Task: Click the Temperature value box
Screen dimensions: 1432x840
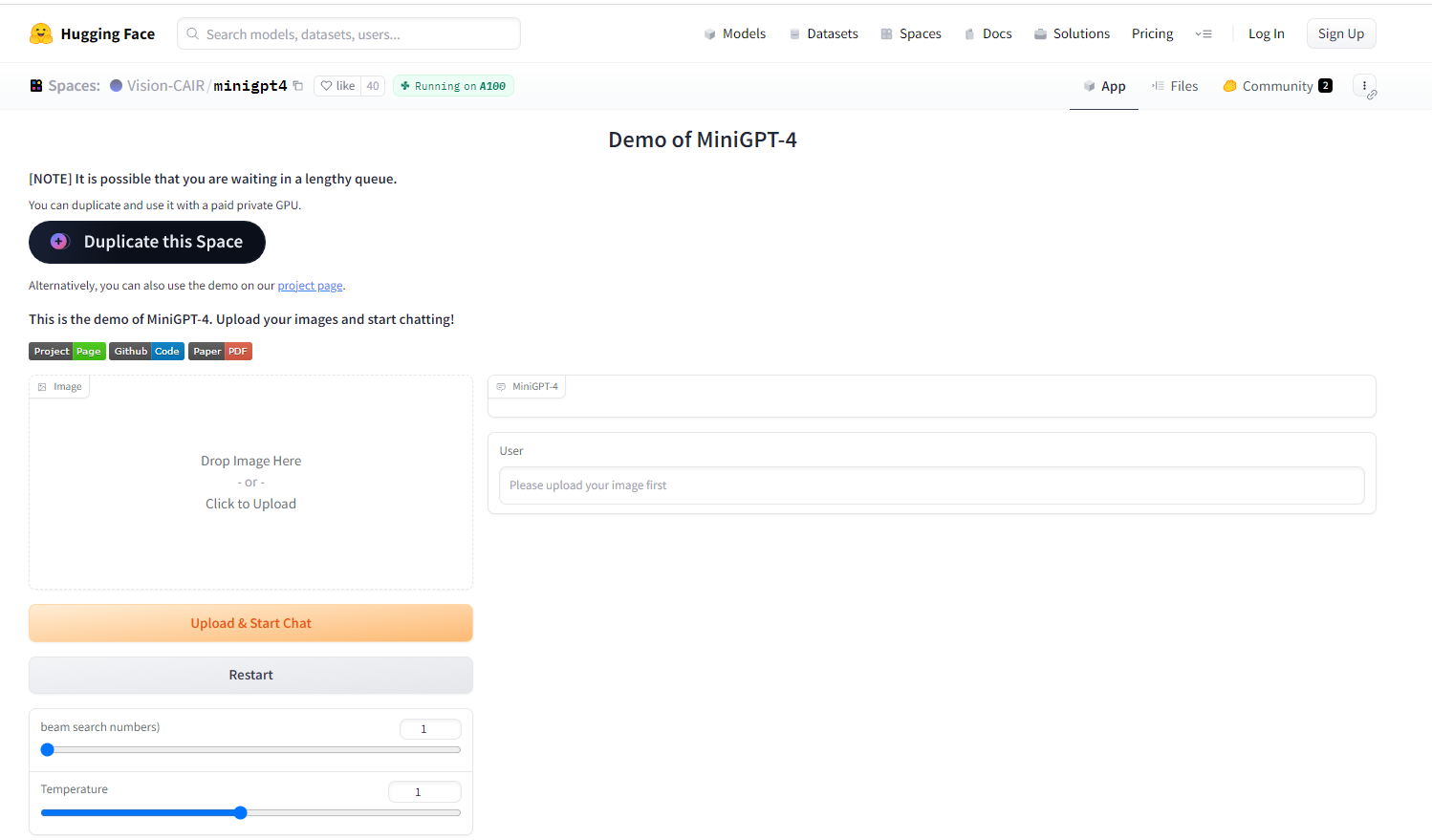Action: [424, 792]
